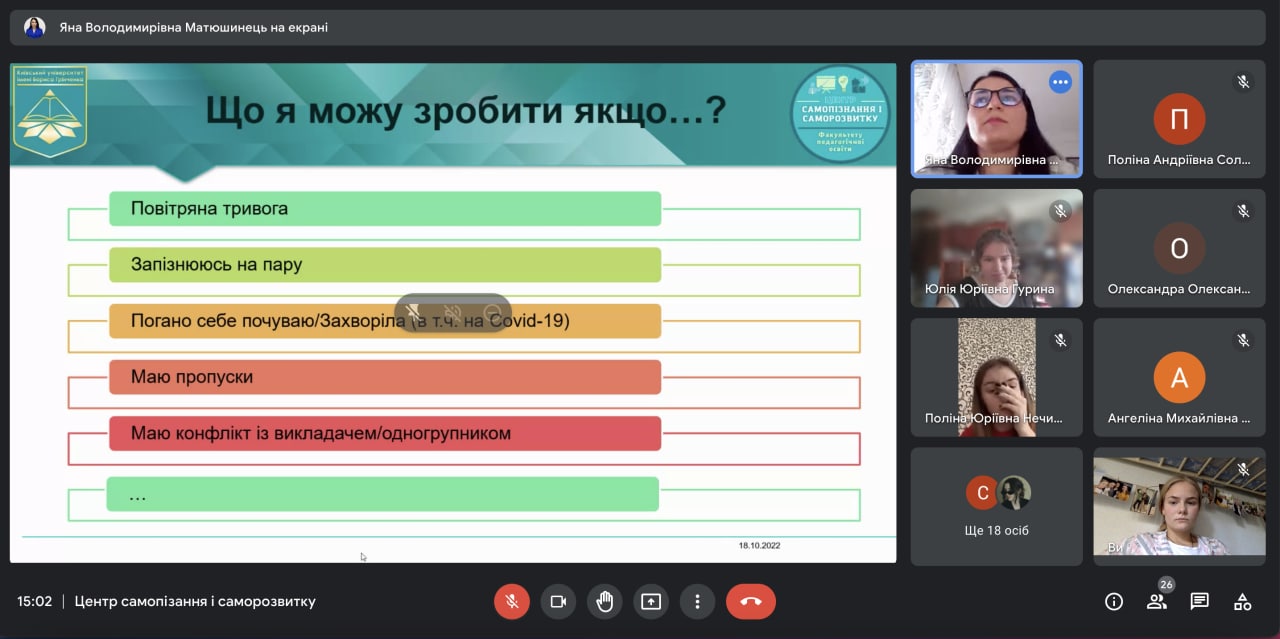1280x639 pixels.
Task: Show the participants list icon
Action: (x=1156, y=601)
